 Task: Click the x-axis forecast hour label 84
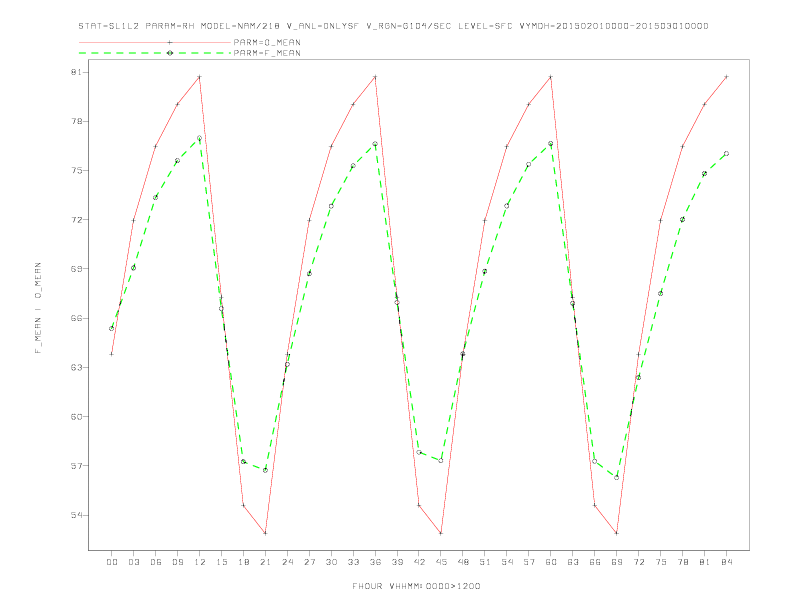(x=726, y=562)
